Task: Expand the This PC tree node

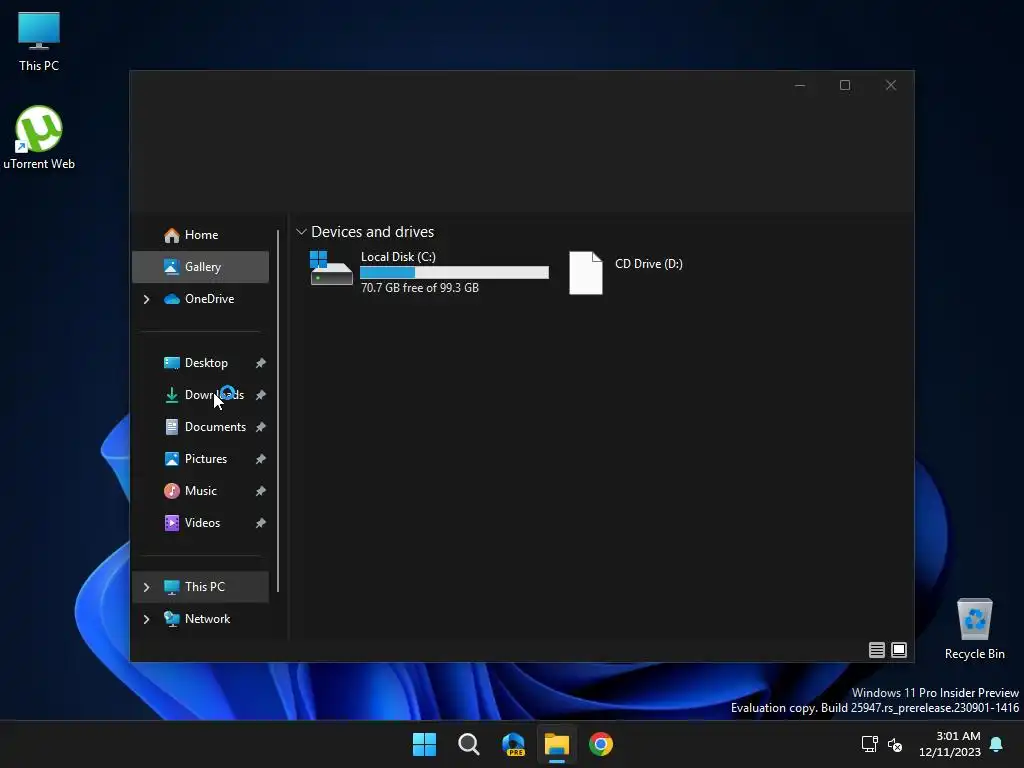Action: [x=146, y=587]
